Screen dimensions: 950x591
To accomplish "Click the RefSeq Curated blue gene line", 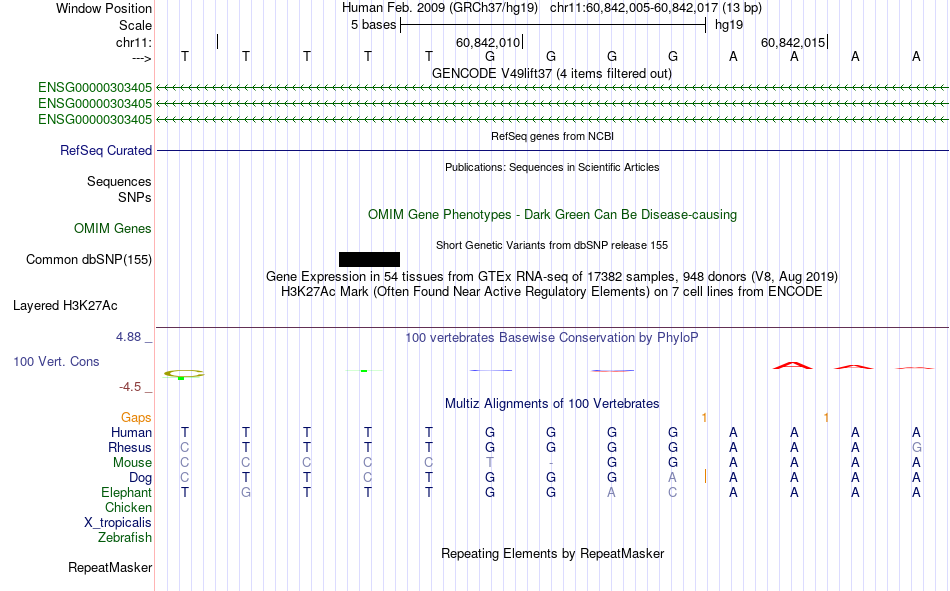I will (x=553, y=150).
